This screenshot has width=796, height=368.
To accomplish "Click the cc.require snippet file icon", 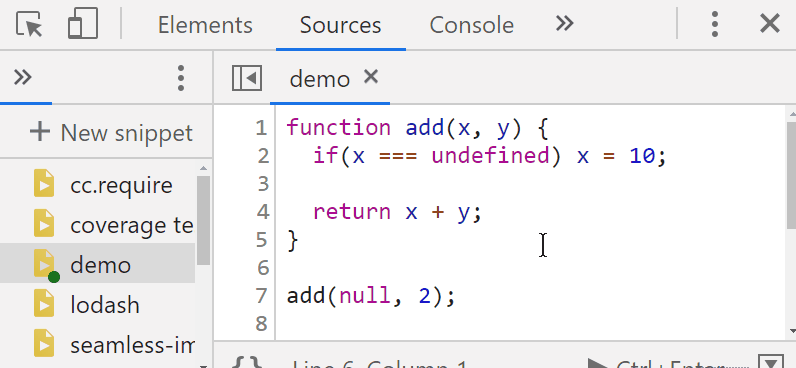I will pyautogui.click(x=44, y=183).
